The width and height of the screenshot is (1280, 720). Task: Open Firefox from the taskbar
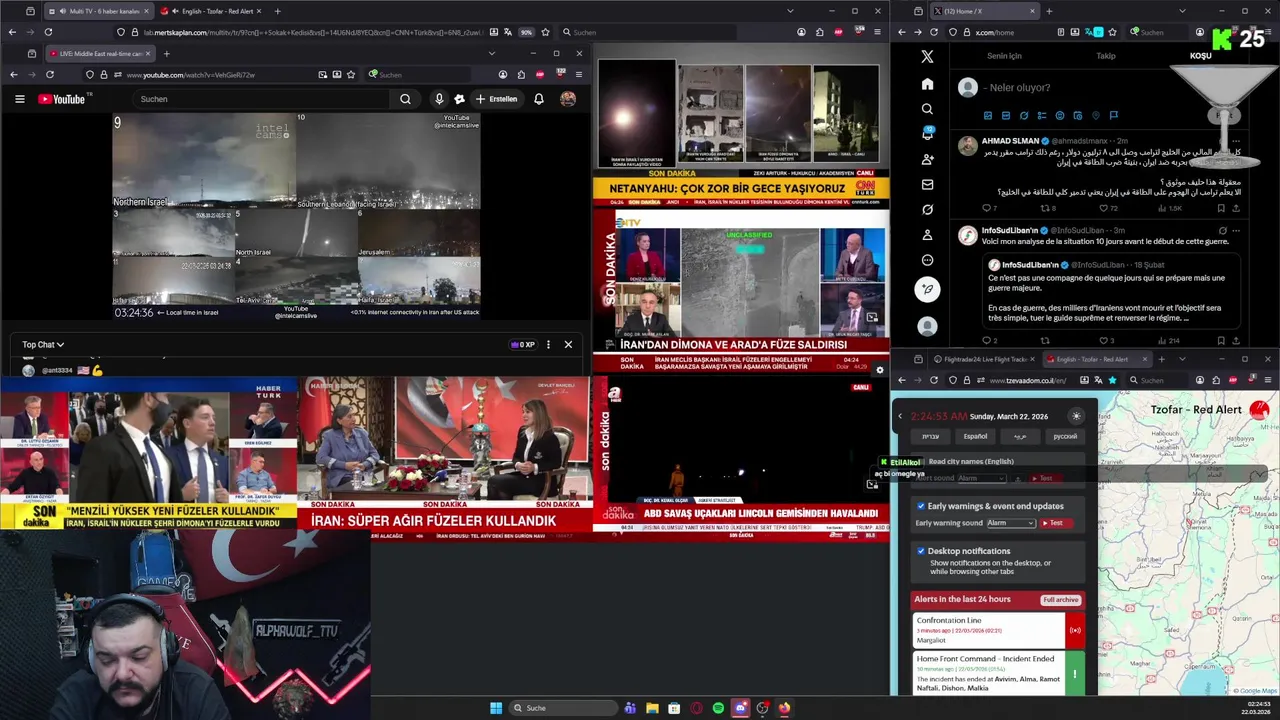tap(784, 708)
